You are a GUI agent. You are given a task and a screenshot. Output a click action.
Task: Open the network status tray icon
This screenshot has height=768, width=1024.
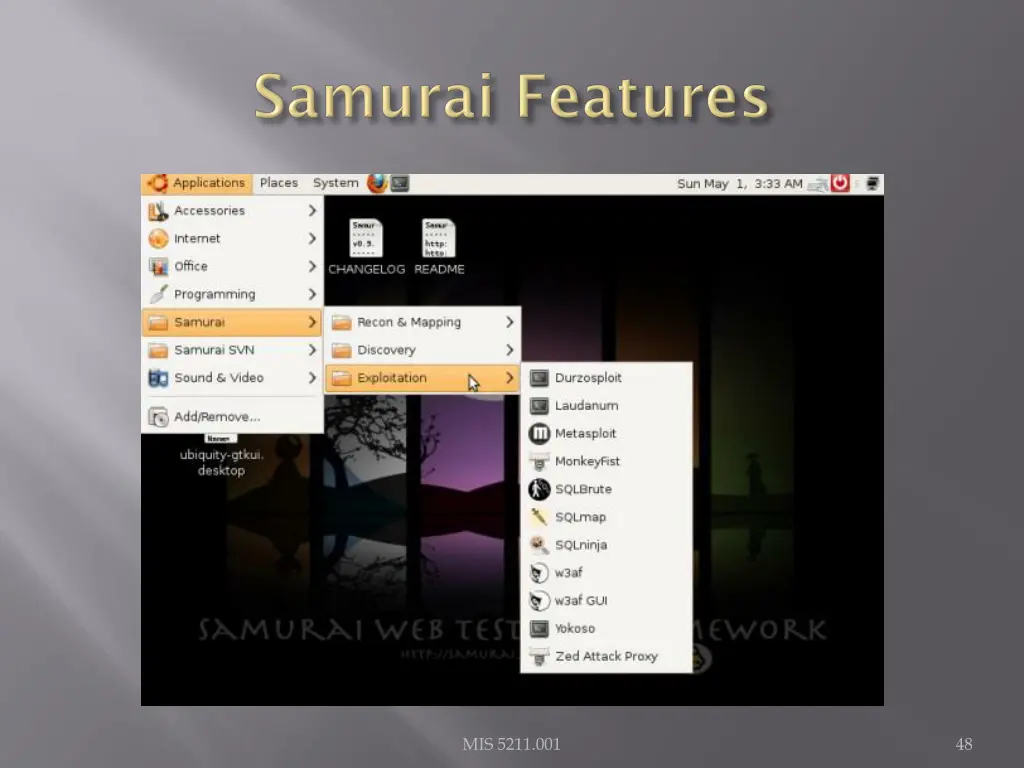point(817,185)
